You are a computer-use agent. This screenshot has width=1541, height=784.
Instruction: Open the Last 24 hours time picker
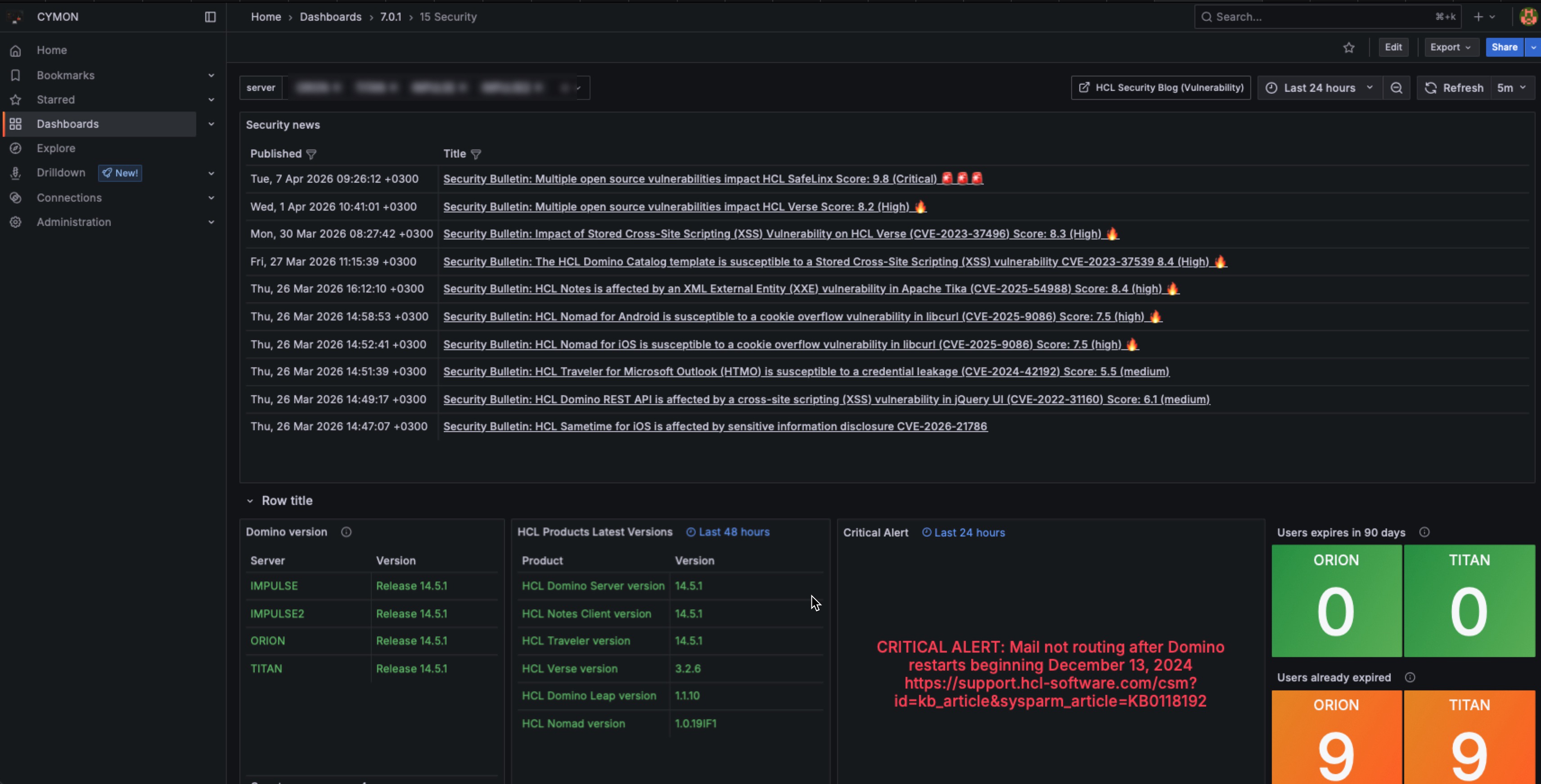coord(1319,88)
